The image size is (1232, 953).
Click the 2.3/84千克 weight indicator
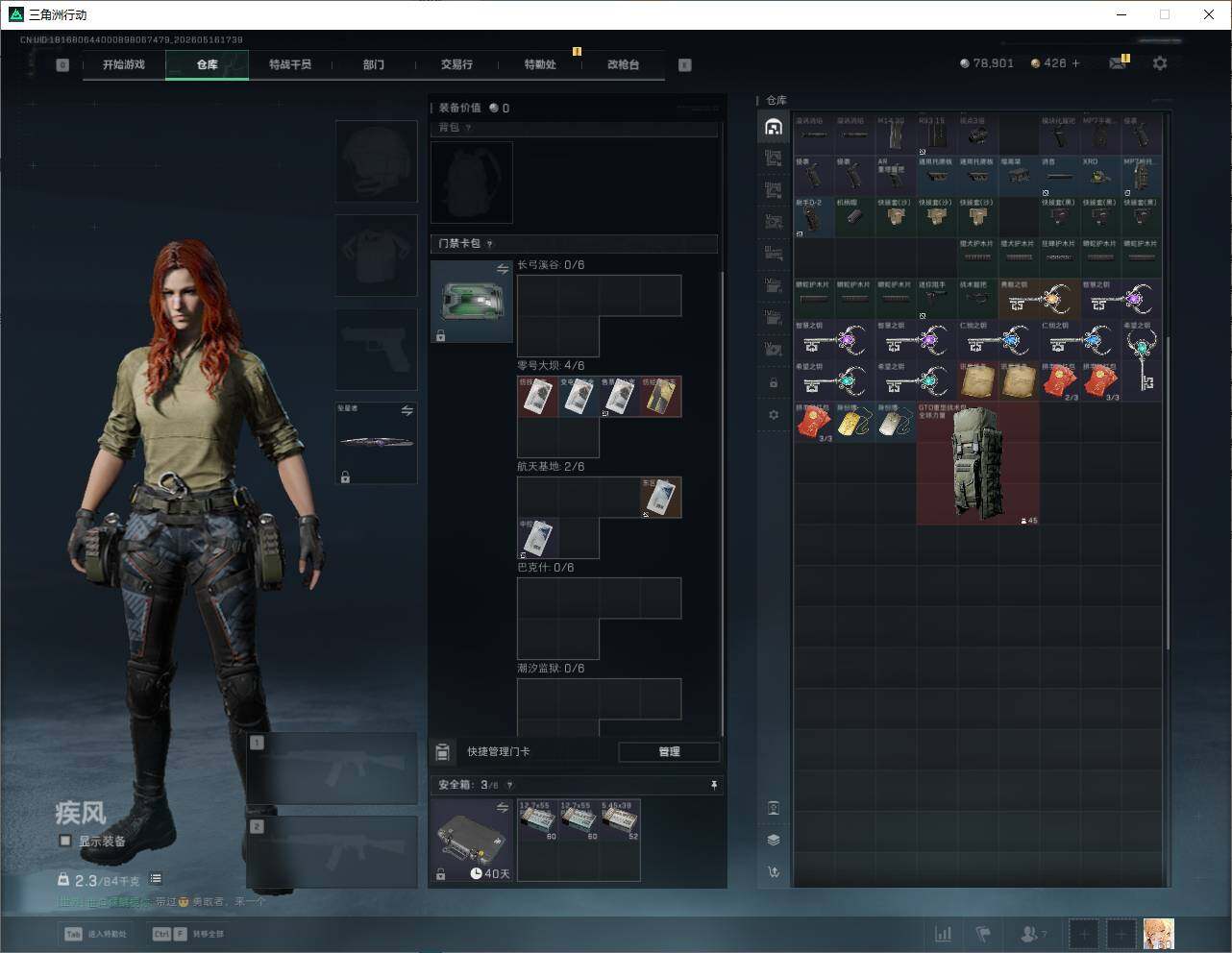point(99,880)
